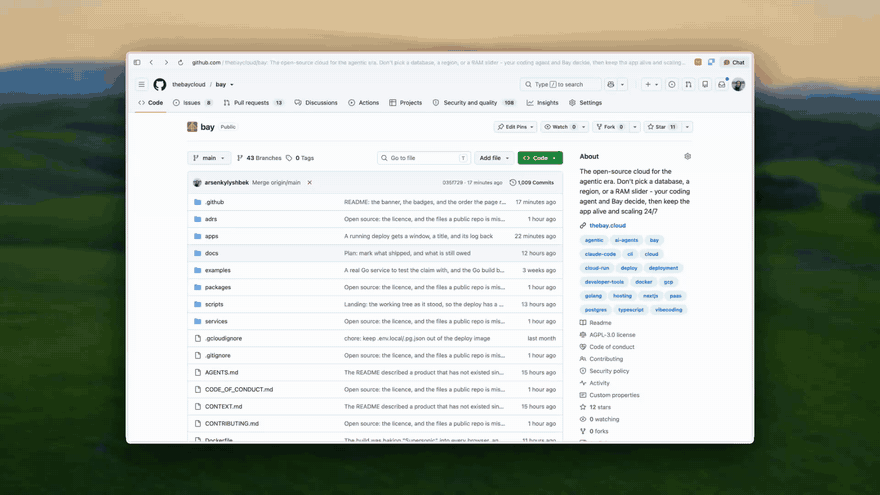Viewport: 880px width, 495px height.
Task: Open the thebay.cloud website link
Action: click(607, 226)
